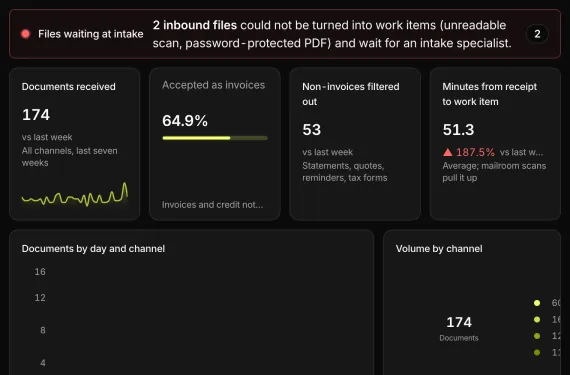Viewport: 570px width, 375px height.
Task: Click the count badge showing 2
Action: 537,34
